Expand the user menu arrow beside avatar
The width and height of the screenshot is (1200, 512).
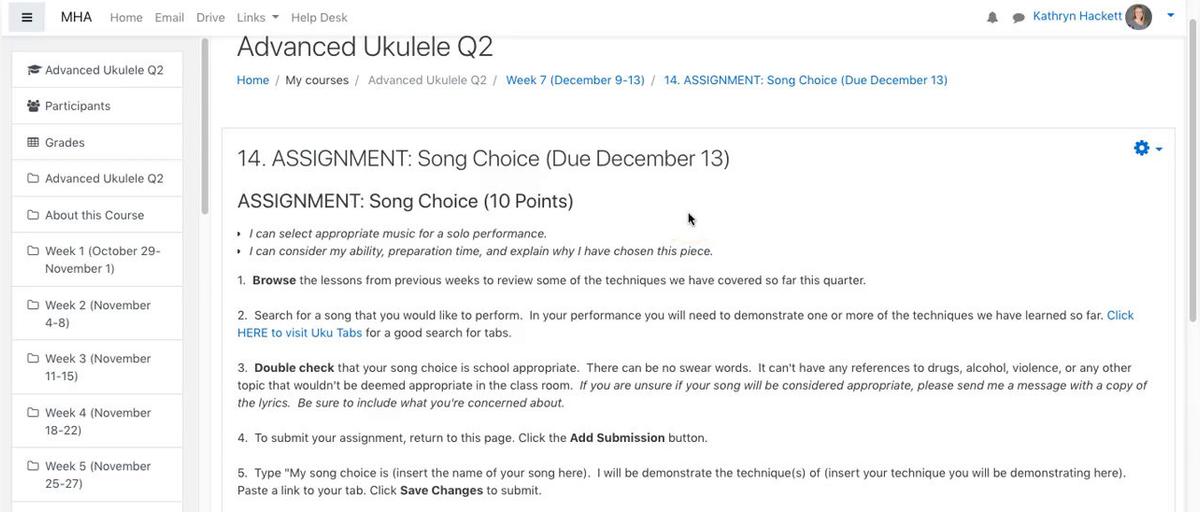click(x=1171, y=15)
